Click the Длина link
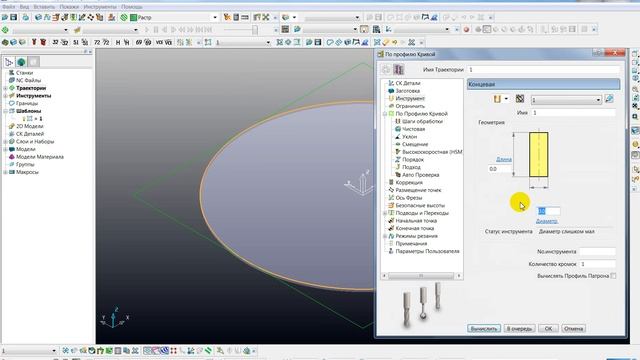This screenshot has height=360, width=640. tap(504, 159)
